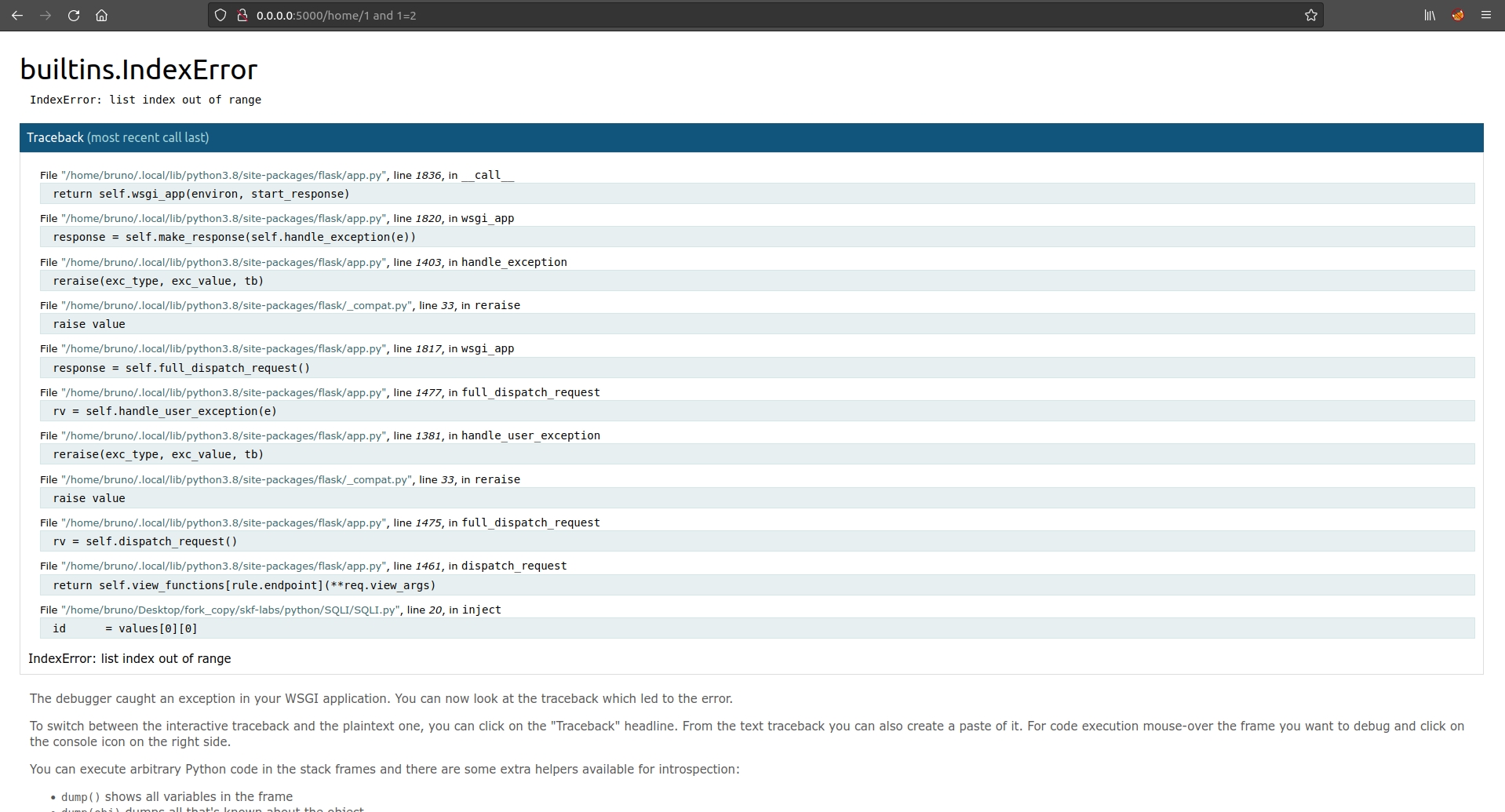Click the first raise value code line
Image resolution: width=1505 pixels, height=812 pixels.
coord(89,324)
